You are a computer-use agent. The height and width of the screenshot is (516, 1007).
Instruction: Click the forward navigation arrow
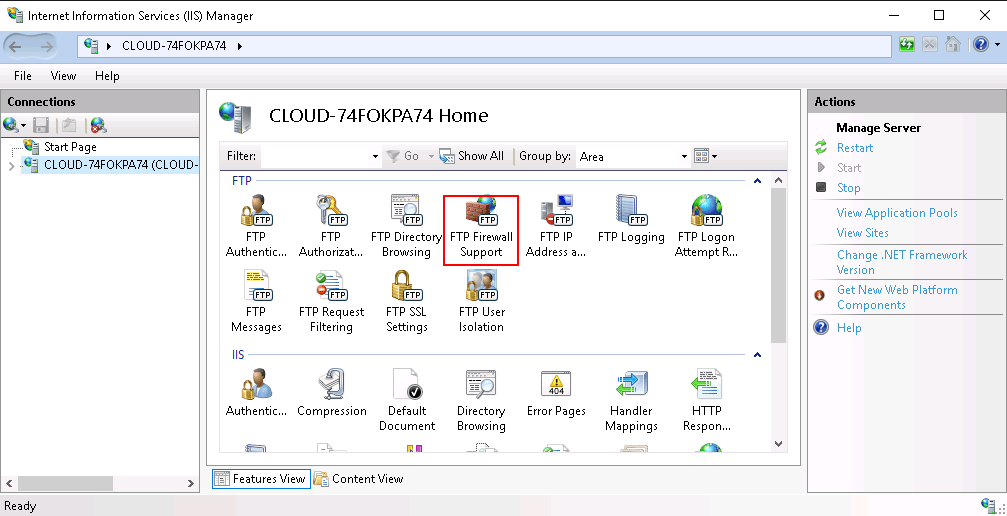click(46, 46)
